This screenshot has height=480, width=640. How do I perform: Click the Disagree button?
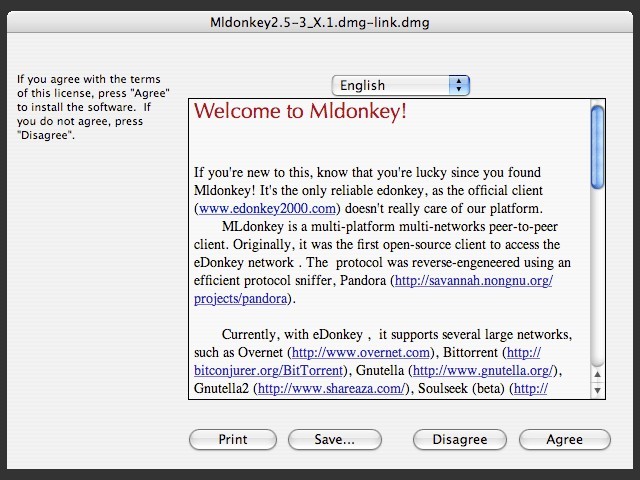pos(460,439)
